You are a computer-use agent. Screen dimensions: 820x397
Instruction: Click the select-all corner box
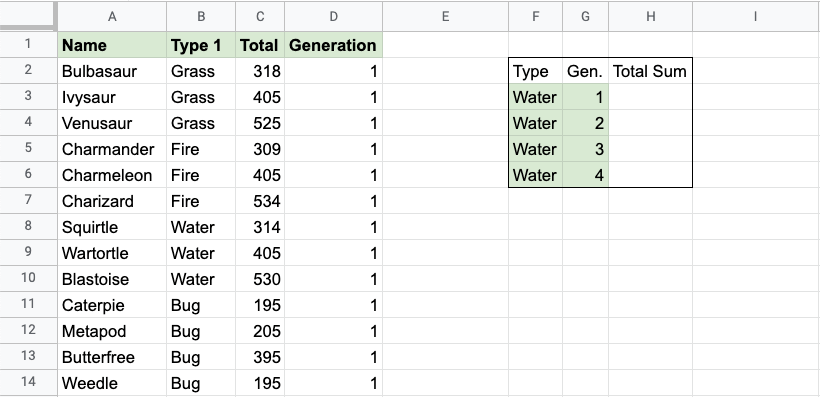pyautogui.click(x=28, y=16)
